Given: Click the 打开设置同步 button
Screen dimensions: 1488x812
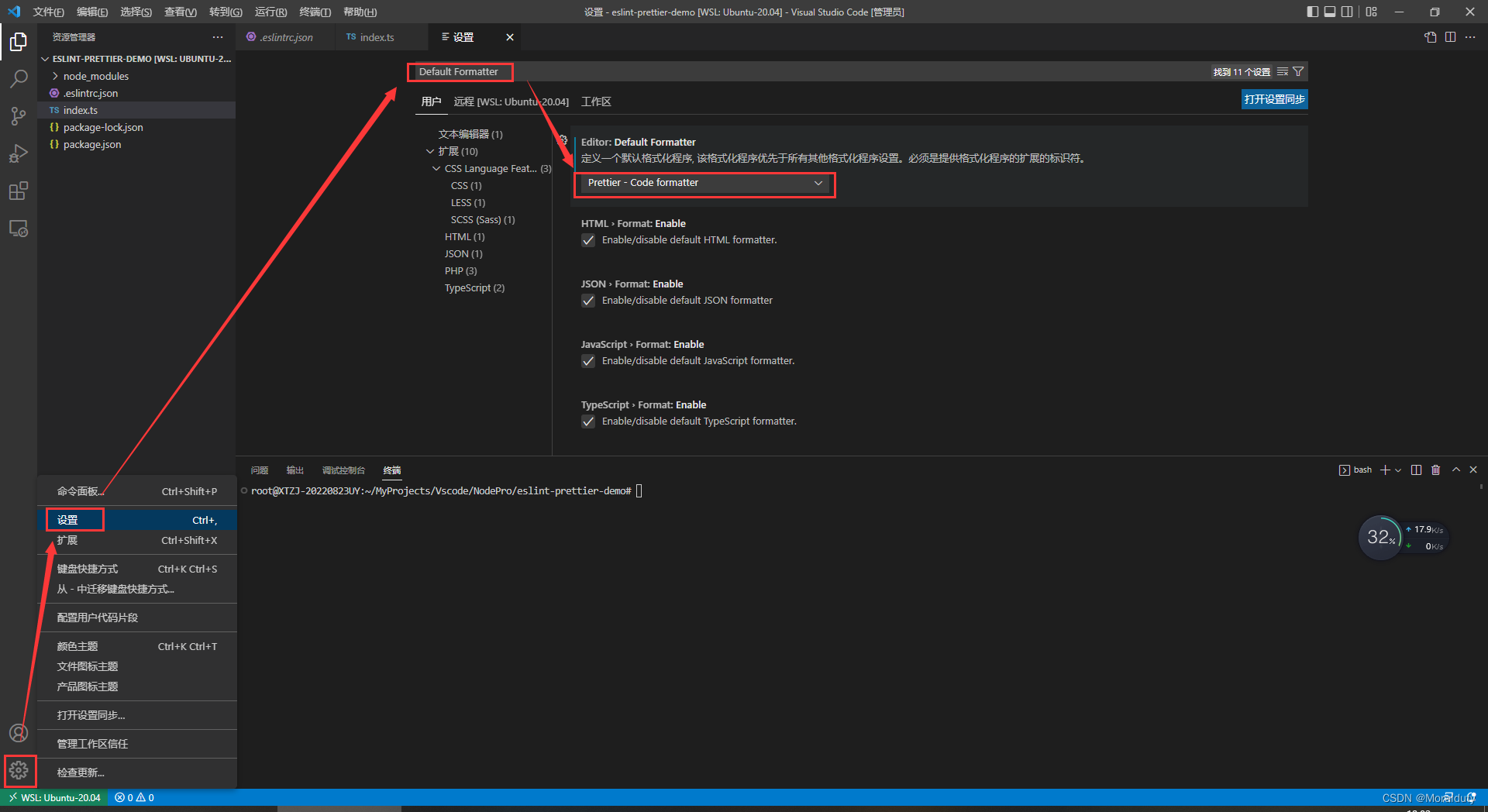Looking at the screenshot, I should [x=1273, y=99].
